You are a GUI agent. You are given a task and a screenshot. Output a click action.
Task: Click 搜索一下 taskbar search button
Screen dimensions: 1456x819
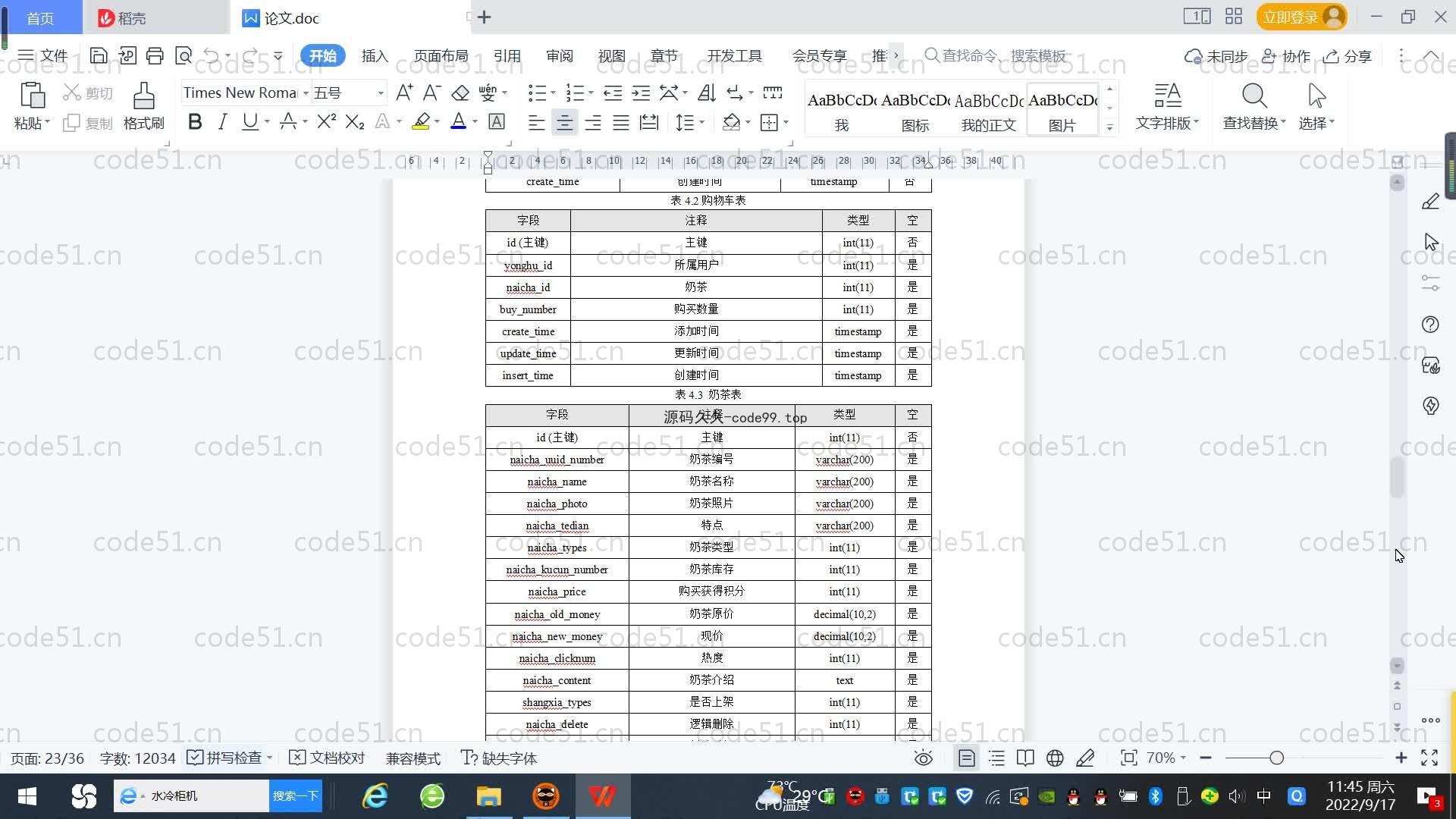tap(296, 795)
